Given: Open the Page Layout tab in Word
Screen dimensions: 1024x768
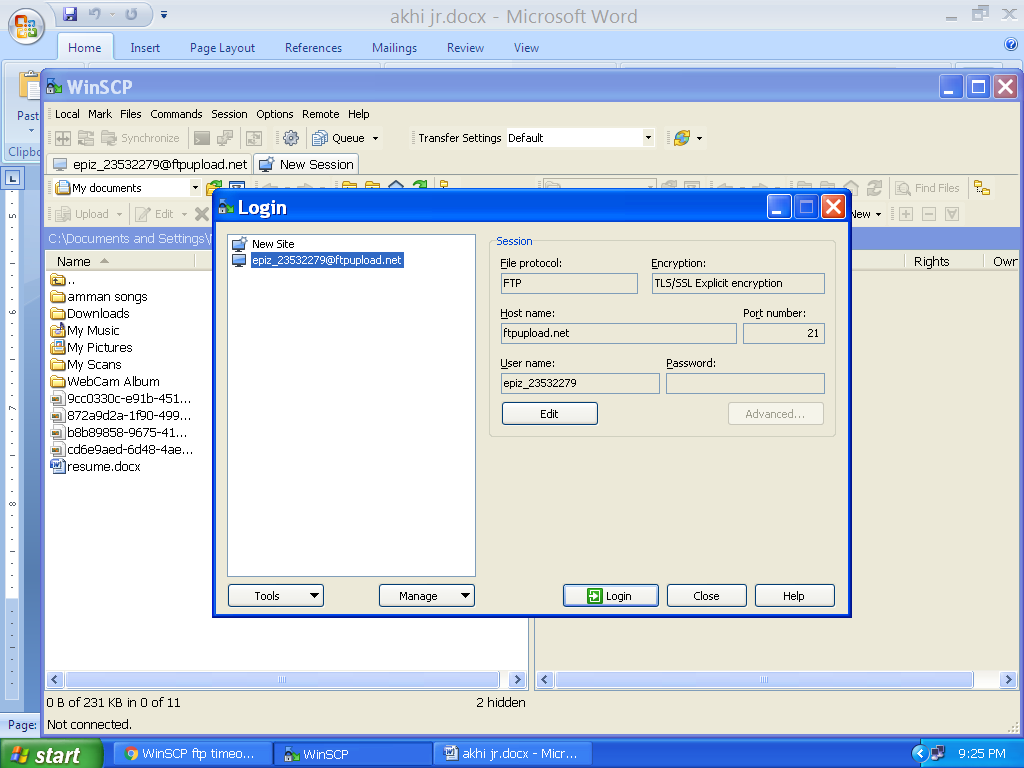Looking at the screenshot, I should coord(222,48).
